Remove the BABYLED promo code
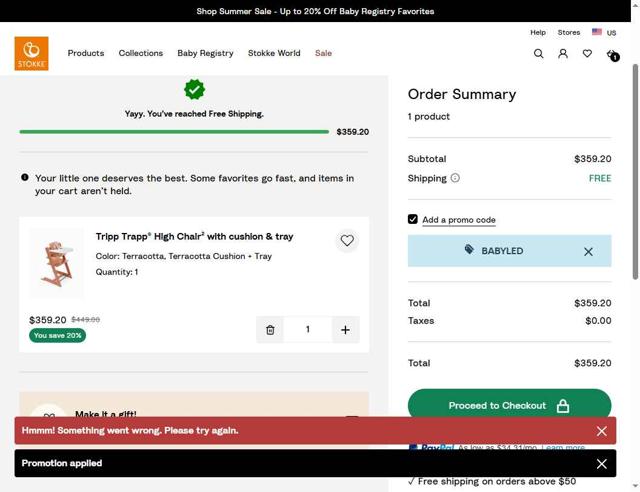The height and width of the screenshot is (492, 640). point(588,252)
